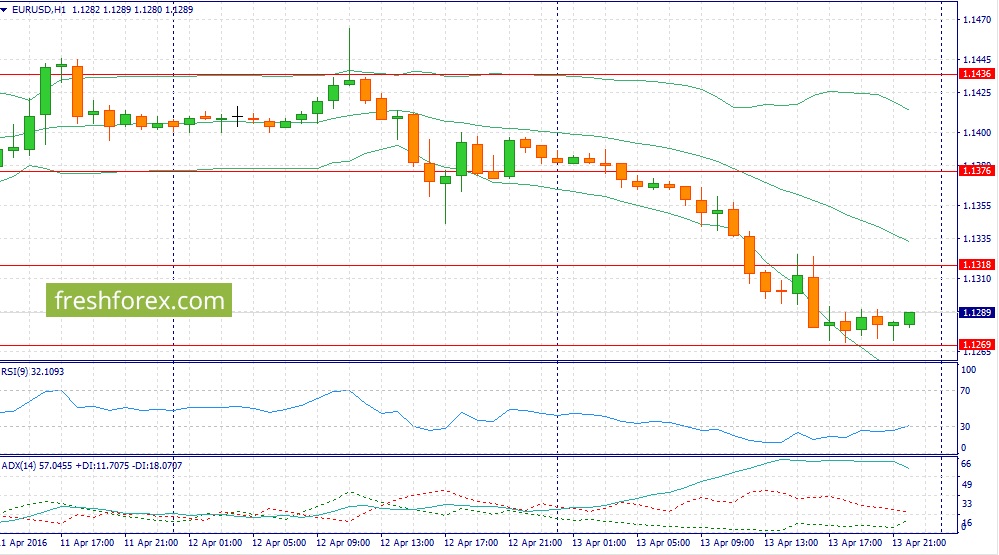Click the 1.1318 red price level tag
Screen dimensions: 999x555
[975, 265]
